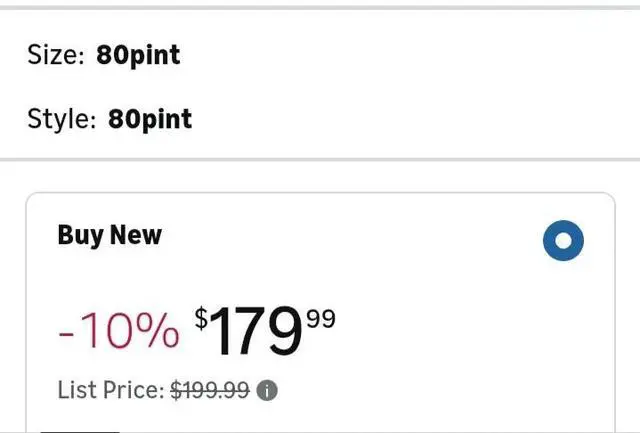Click the crossed-out $199.99 price
The width and height of the screenshot is (640, 433).
tap(210, 391)
